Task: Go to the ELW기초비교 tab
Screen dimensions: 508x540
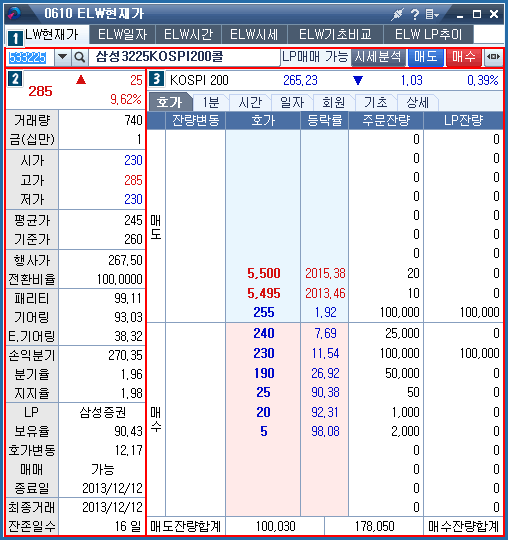Action: (x=335, y=34)
